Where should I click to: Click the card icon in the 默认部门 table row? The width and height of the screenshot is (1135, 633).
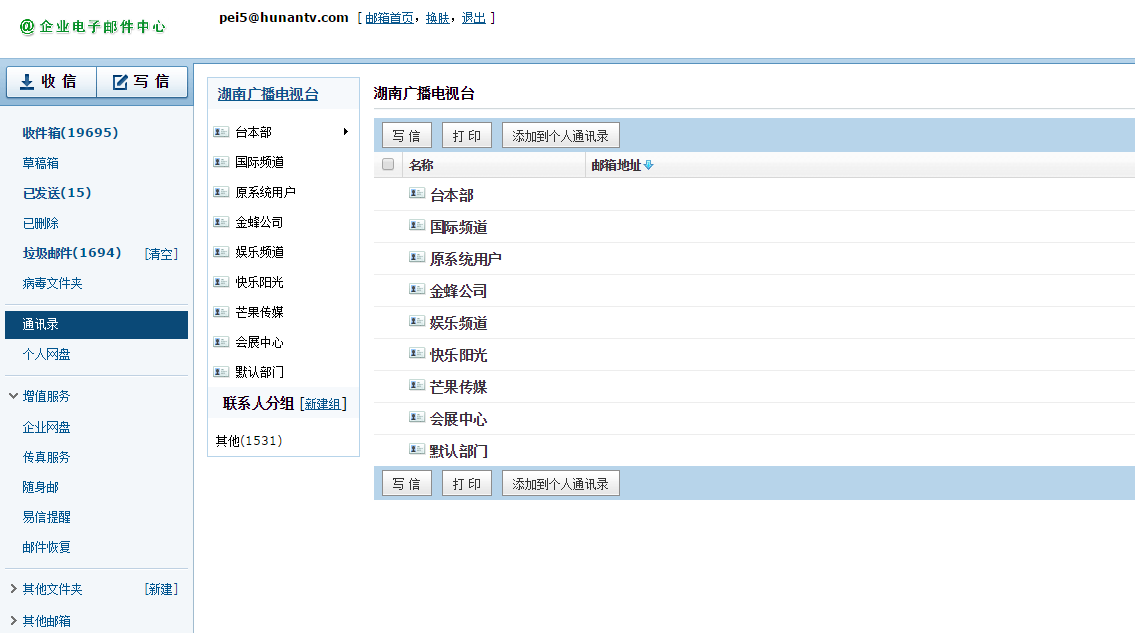click(417, 449)
